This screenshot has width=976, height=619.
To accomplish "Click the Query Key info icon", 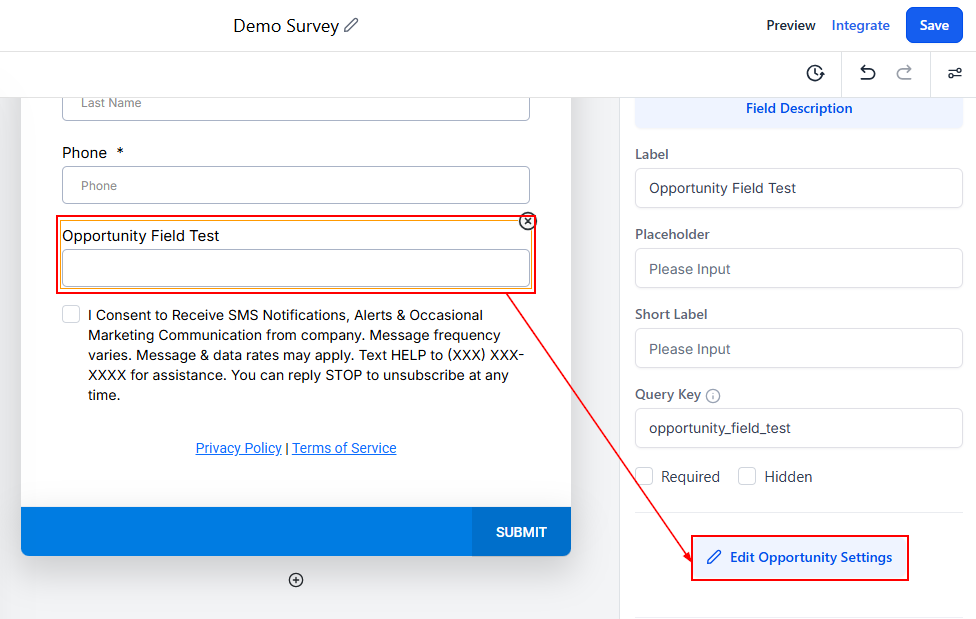I will [x=713, y=395].
